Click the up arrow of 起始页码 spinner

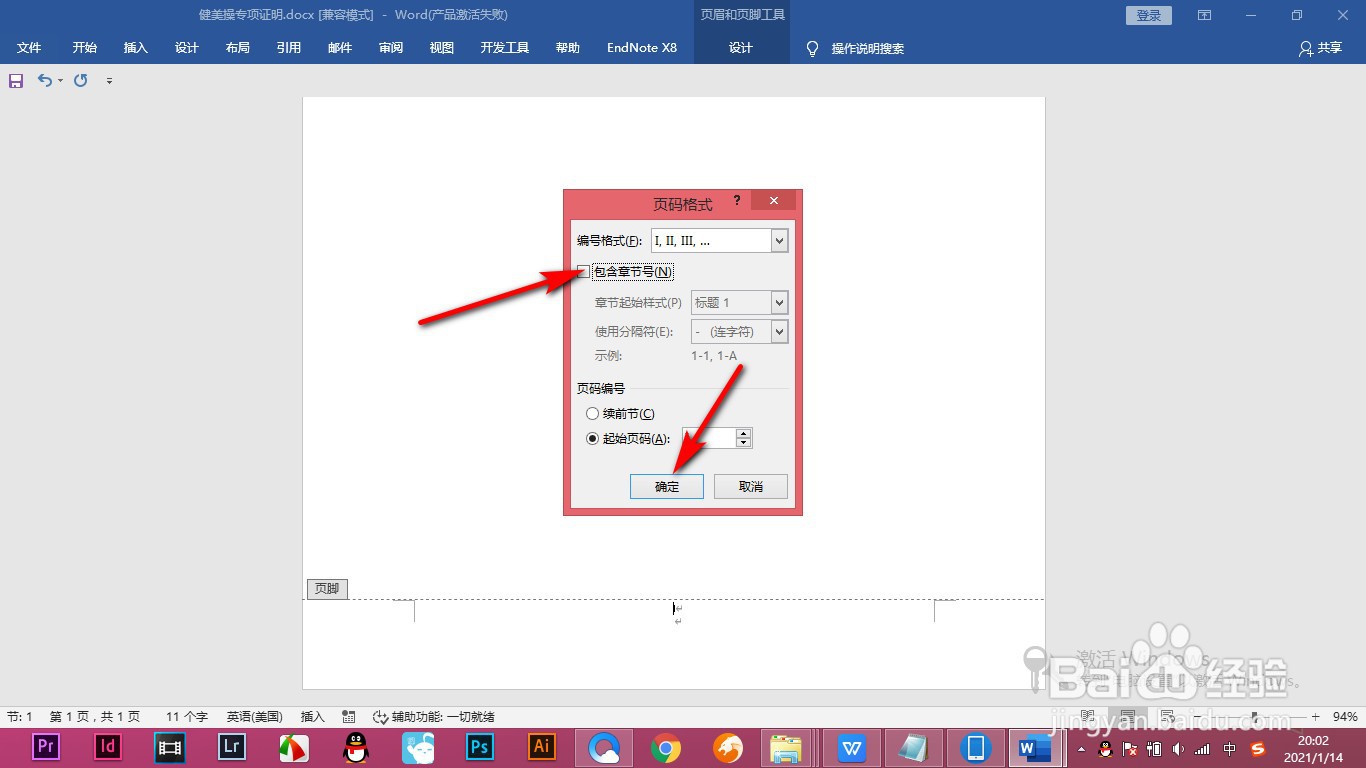pos(743,433)
